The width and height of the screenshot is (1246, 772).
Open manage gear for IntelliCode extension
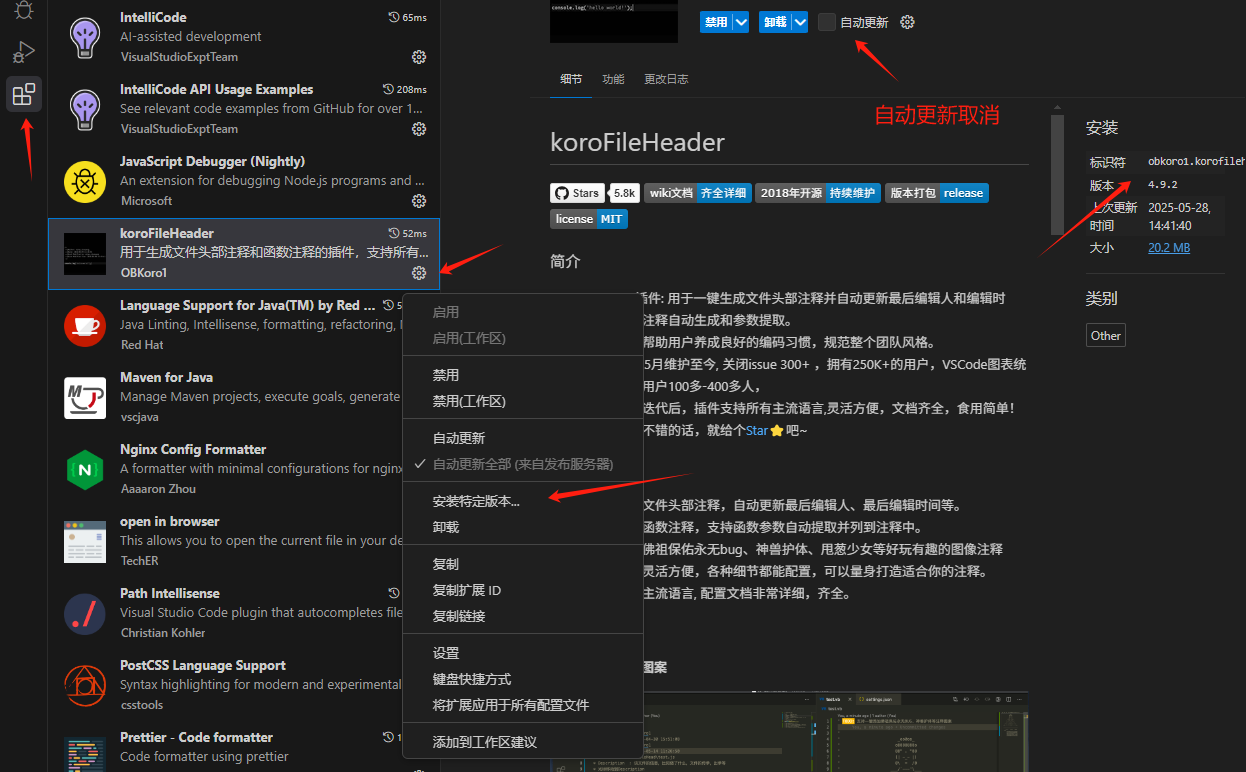coord(419,57)
